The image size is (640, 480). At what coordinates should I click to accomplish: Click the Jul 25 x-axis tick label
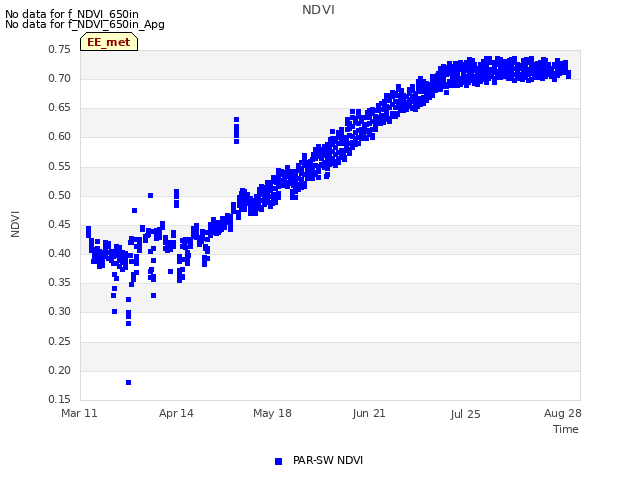click(465, 414)
